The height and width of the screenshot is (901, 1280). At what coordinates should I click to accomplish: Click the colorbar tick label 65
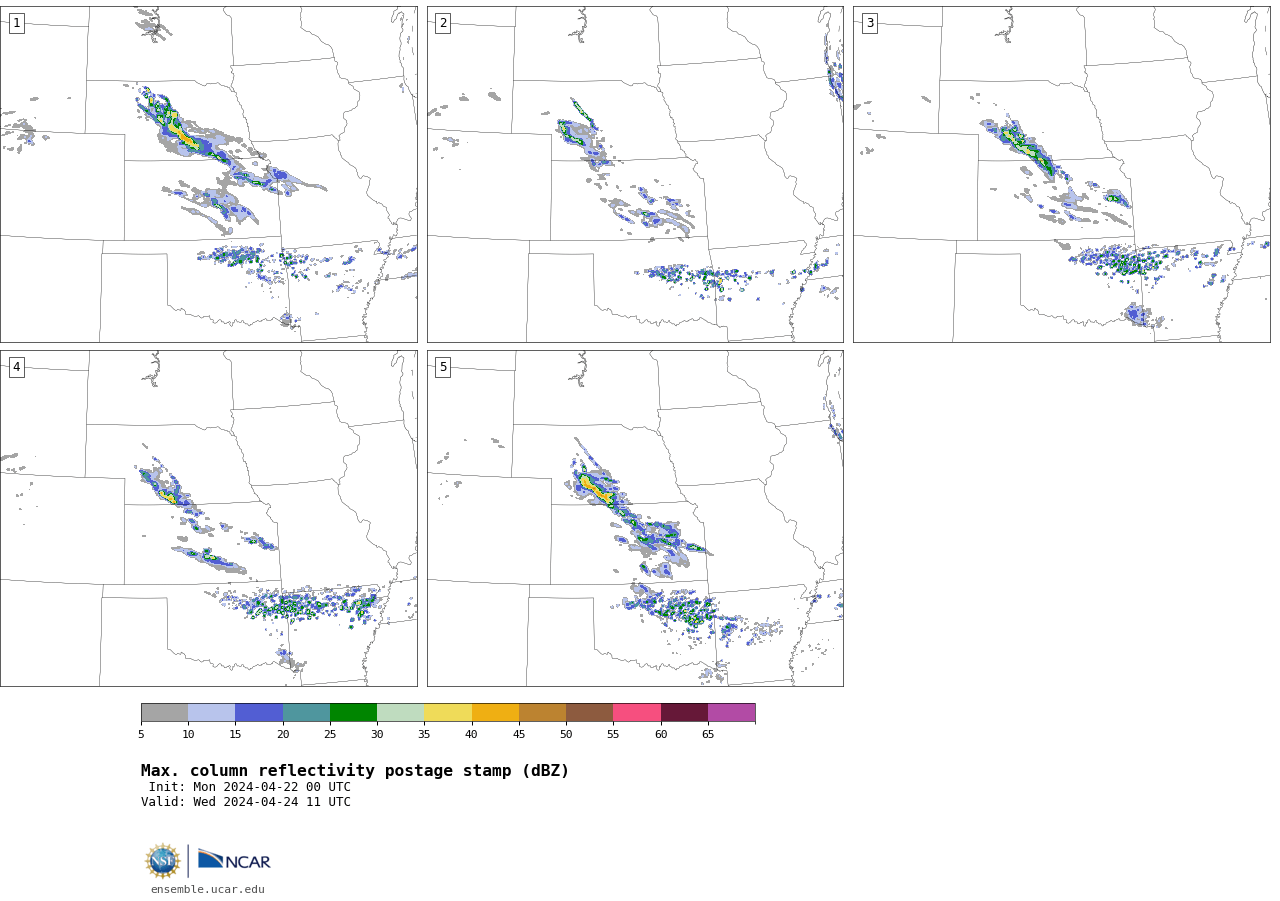pyautogui.click(x=708, y=735)
